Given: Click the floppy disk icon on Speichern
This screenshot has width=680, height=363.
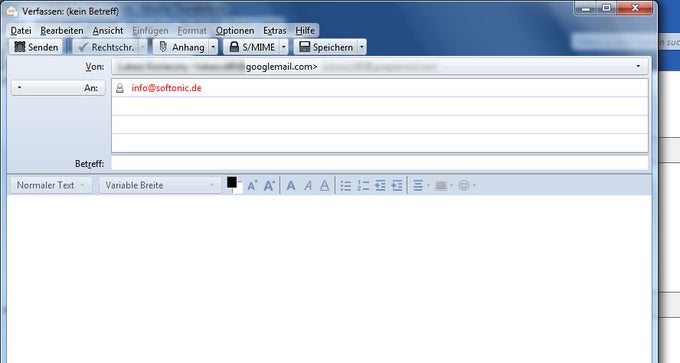Looking at the screenshot, I should 305,47.
